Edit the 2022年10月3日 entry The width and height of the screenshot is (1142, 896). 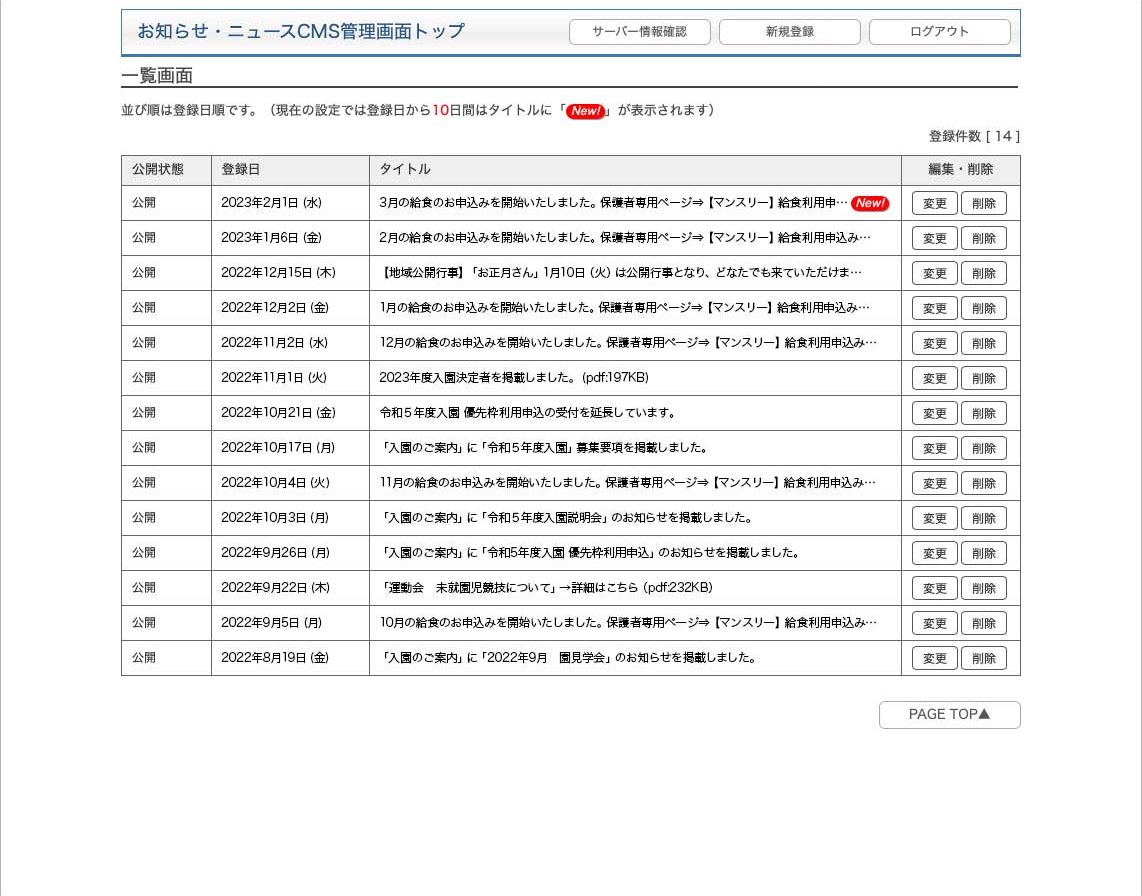click(x=934, y=518)
